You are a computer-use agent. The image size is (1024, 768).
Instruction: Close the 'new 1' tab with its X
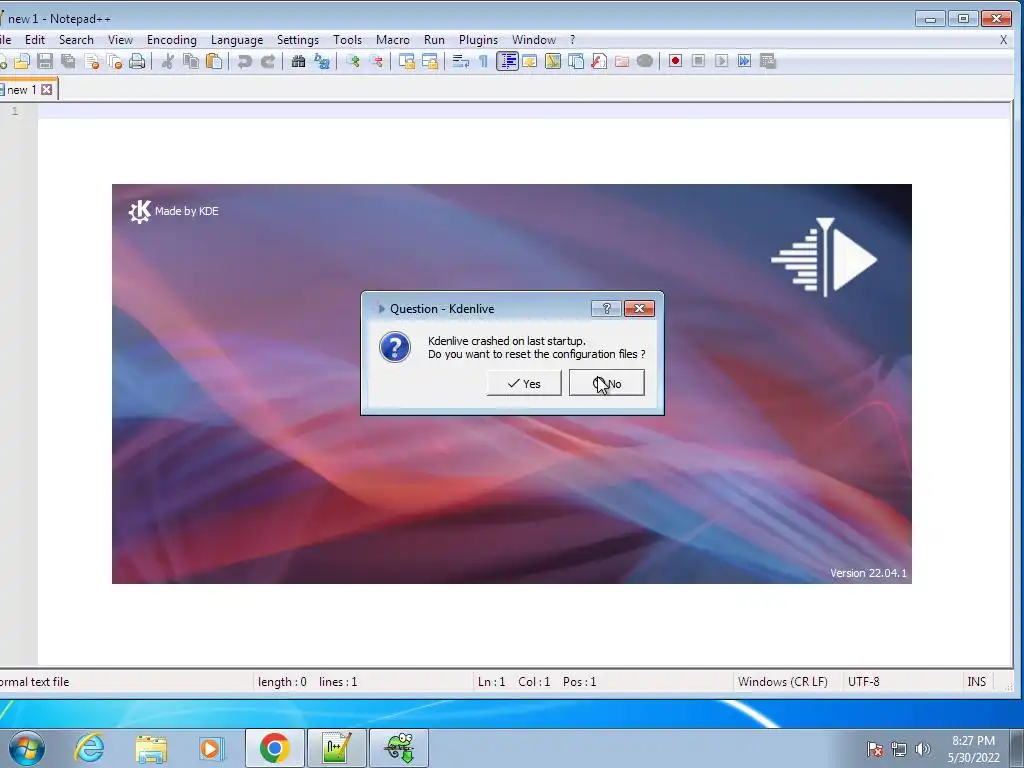(x=46, y=89)
